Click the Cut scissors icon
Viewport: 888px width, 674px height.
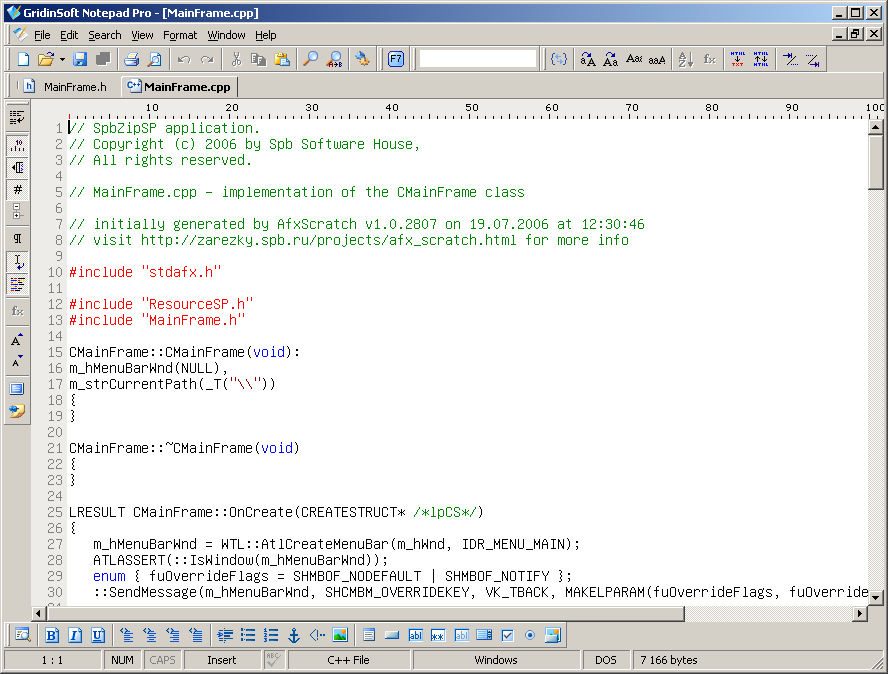236,60
